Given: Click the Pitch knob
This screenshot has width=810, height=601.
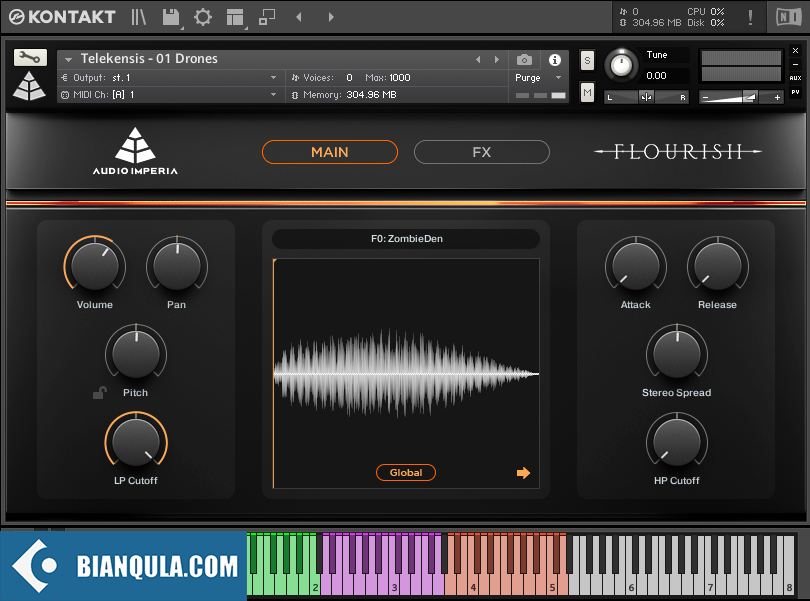Looking at the screenshot, I should coord(136,353).
